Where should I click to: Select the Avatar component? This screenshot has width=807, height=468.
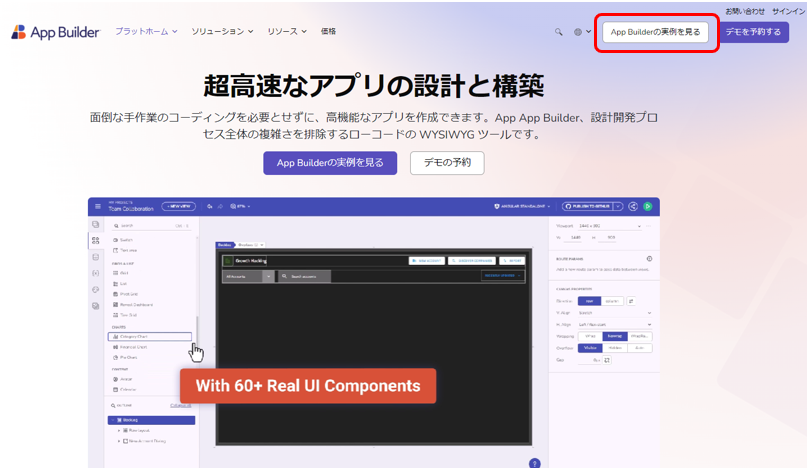click(x=122, y=379)
